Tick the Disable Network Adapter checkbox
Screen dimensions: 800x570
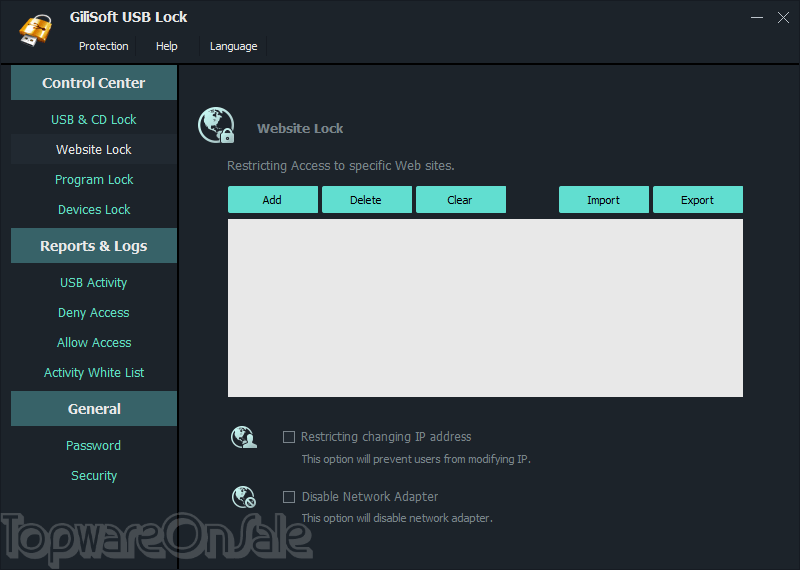click(x=289, y=497)
